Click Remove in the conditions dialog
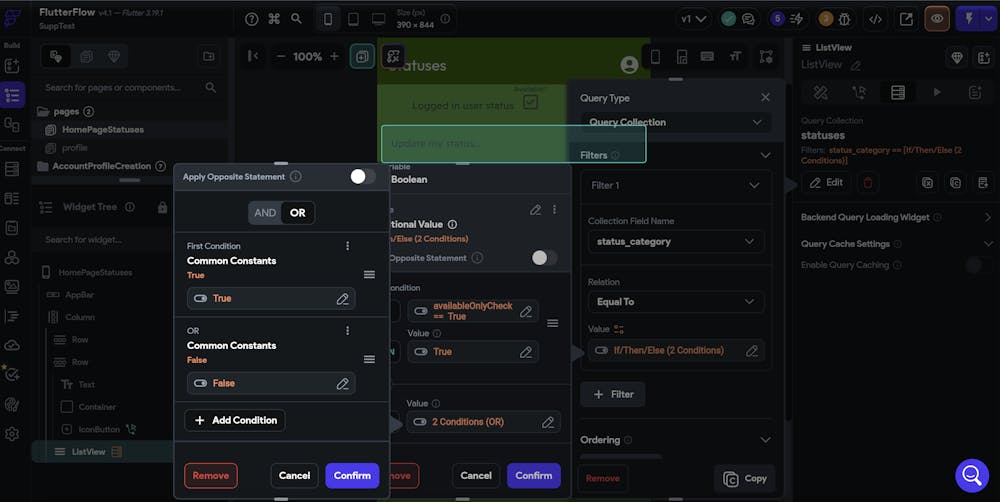 pos(210,476)
